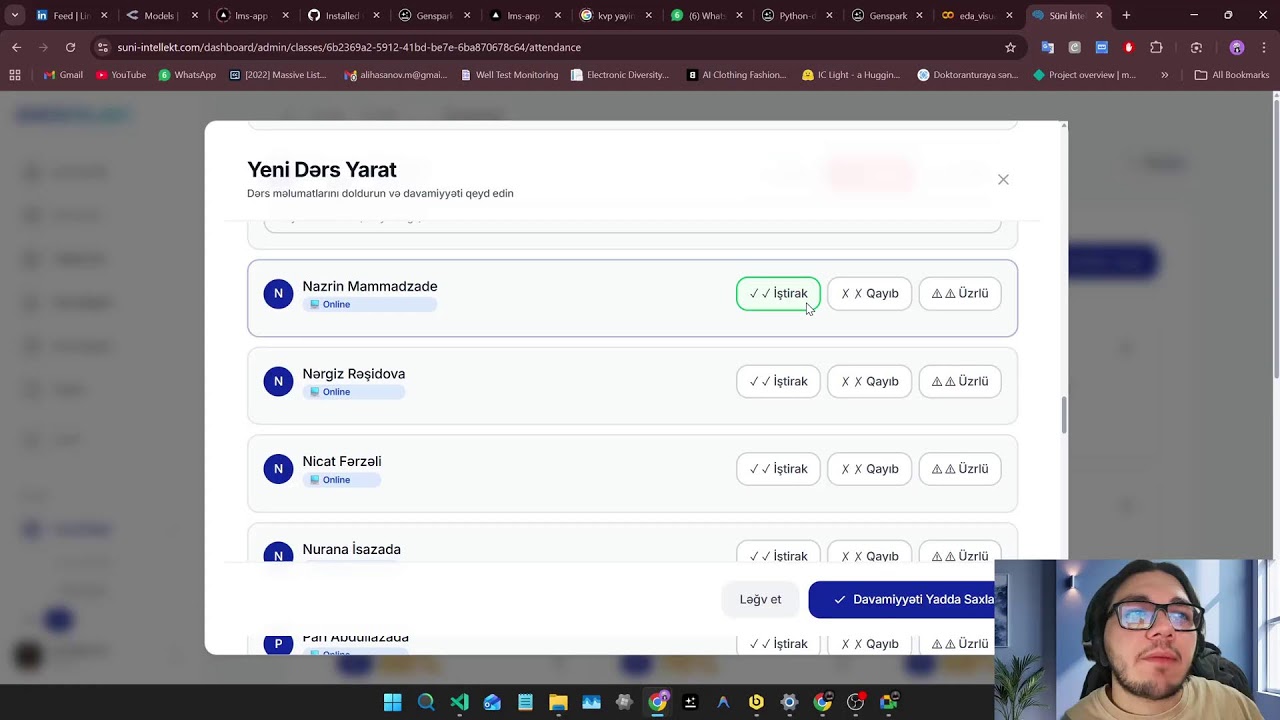This screenshot has height=720, width=1280.
Task: Open the Windows Start menu
Action: 392,702
